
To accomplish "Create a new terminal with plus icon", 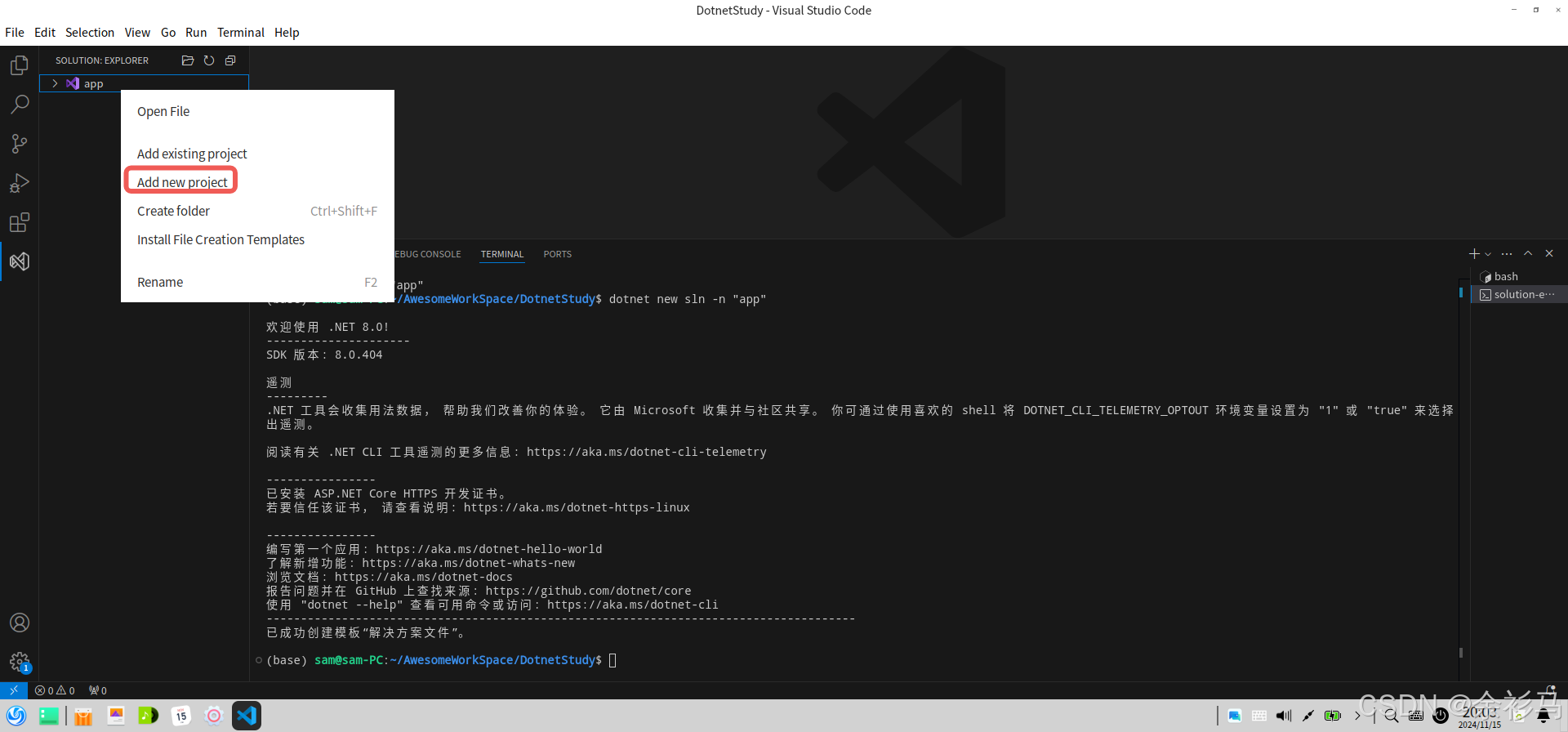I will [1474, 254].
